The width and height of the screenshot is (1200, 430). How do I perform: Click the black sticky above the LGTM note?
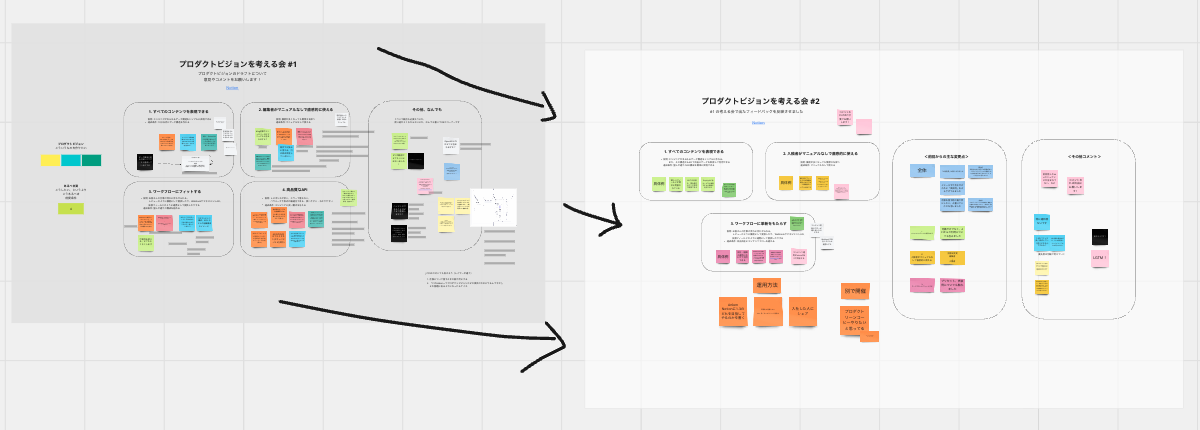pyautogui.click(x=1099, y=237)
